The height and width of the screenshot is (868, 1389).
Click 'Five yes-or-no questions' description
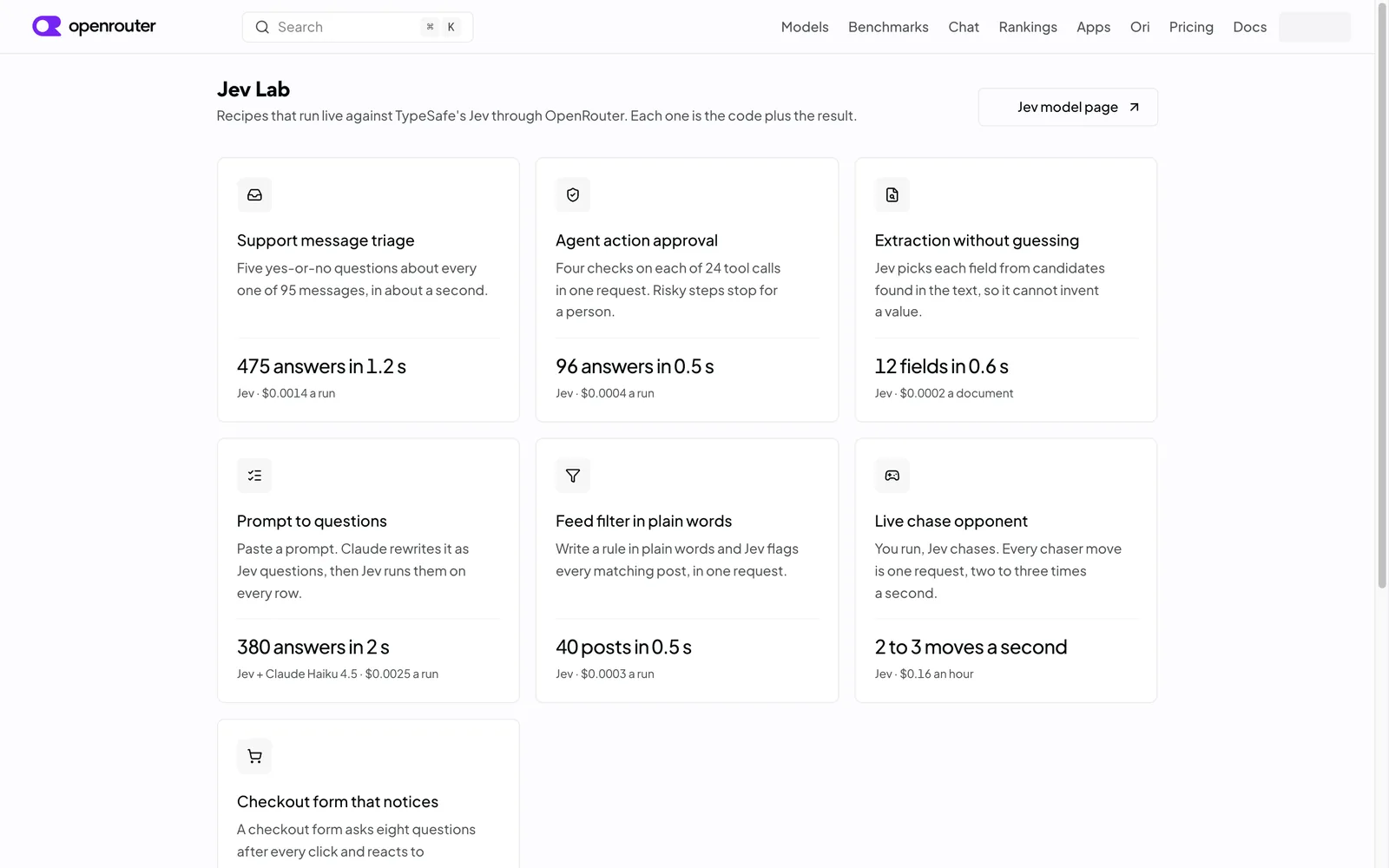point(362,279)
